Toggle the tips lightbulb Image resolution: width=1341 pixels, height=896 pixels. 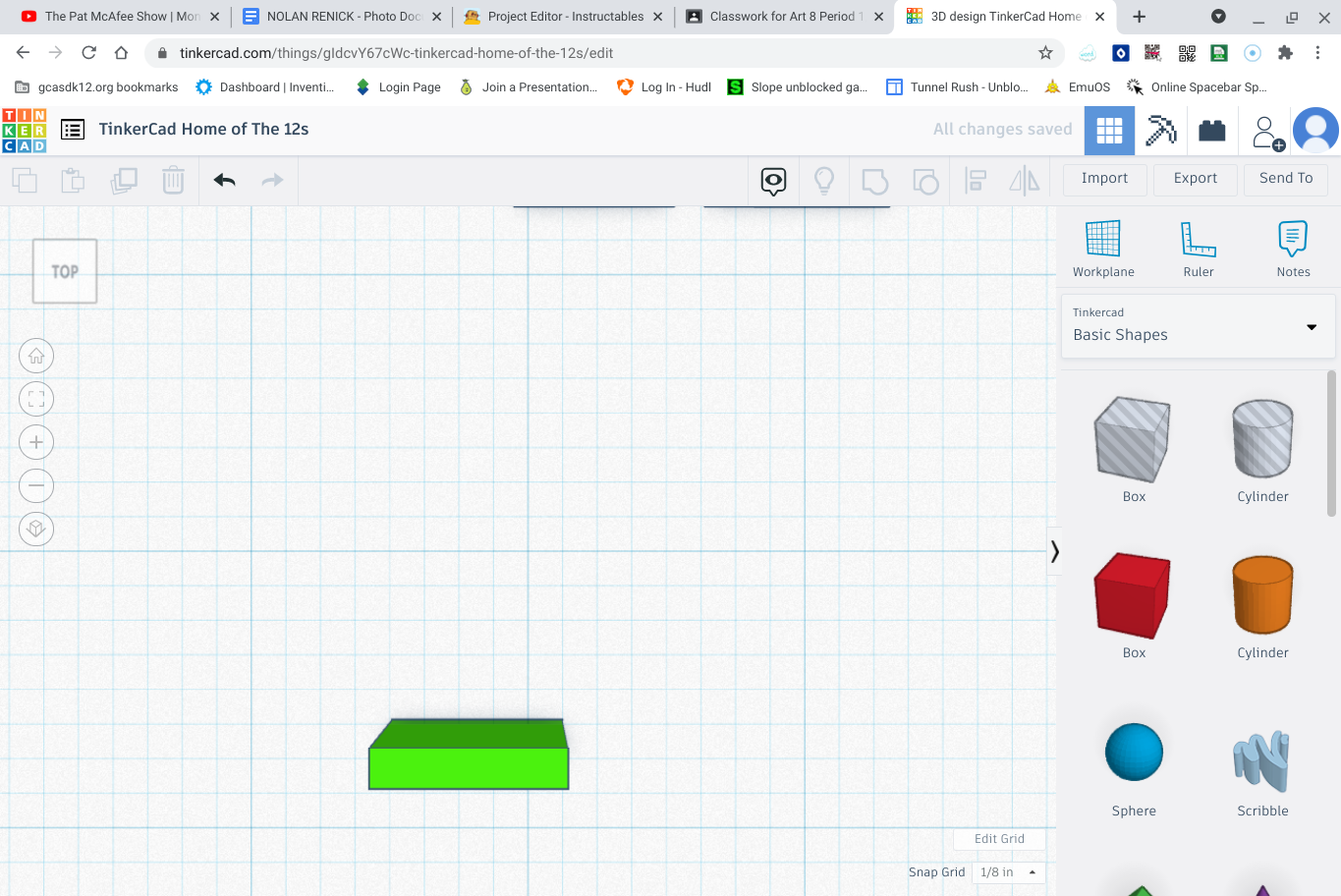(824, 181)
